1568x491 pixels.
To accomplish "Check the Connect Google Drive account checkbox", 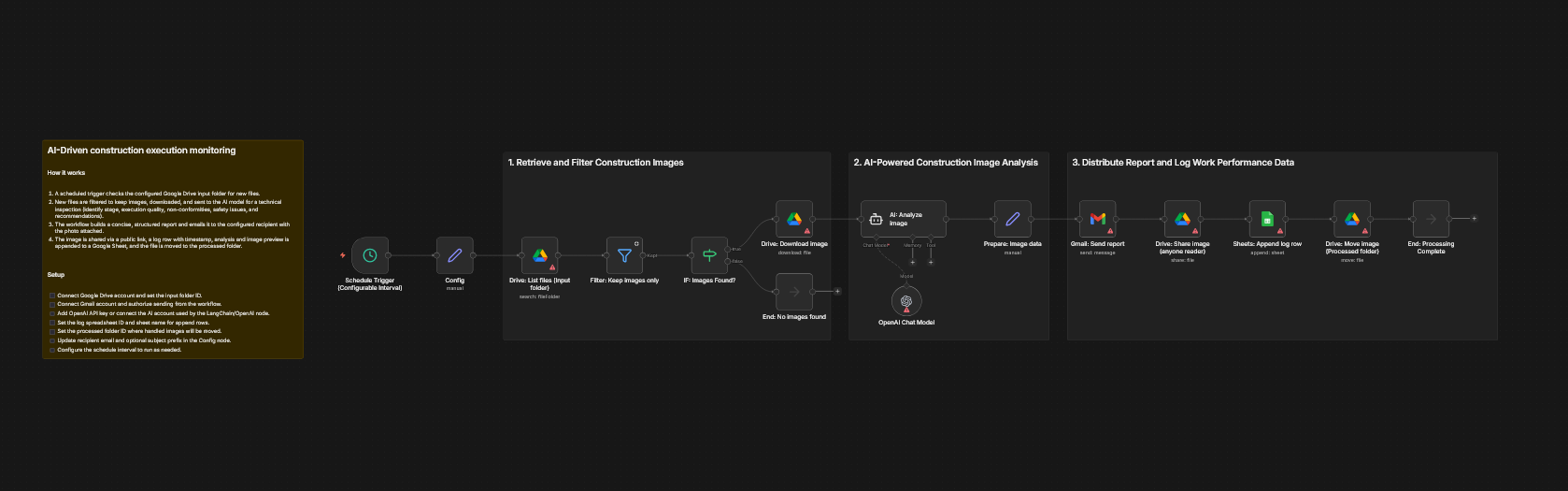I will point(52,296).
